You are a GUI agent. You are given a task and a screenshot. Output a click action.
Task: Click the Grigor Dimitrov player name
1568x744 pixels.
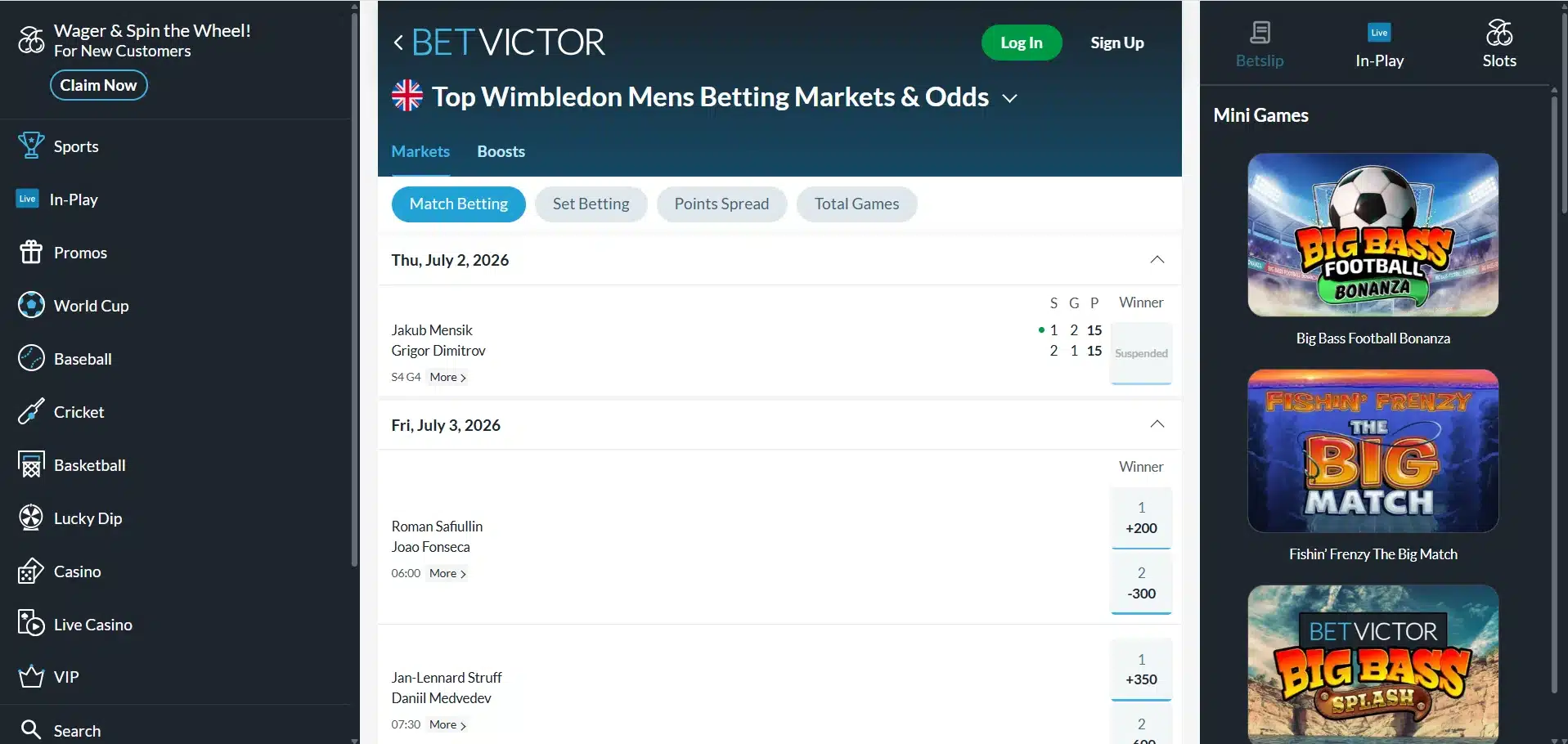click(x=438, y=351)
